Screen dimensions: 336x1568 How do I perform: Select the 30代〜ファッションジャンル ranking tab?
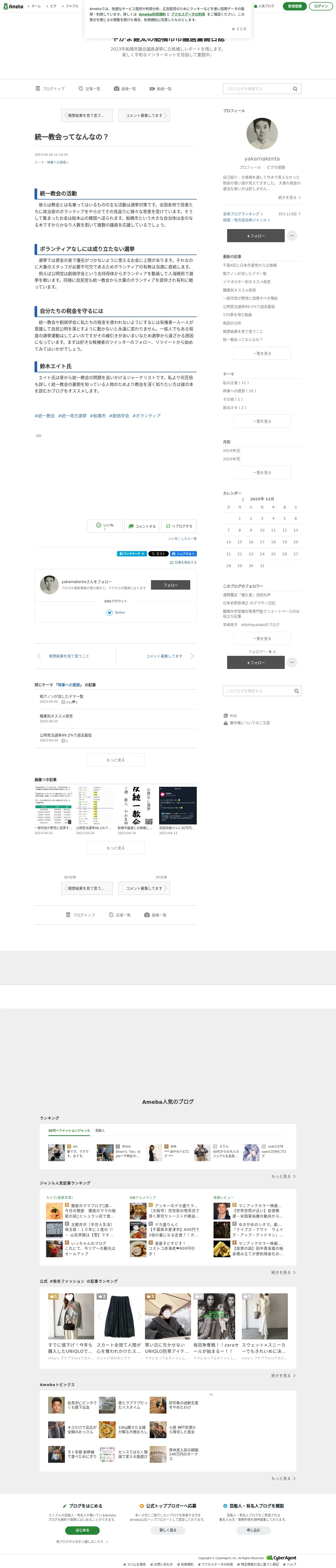(x=69, y=1130)
